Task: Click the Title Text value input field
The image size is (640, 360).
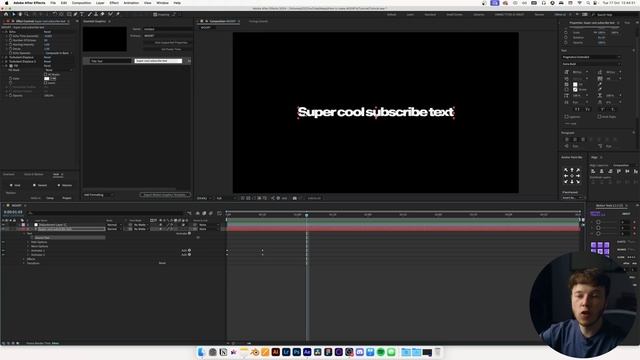Action: pyautogui.click(x=158, y=61)
